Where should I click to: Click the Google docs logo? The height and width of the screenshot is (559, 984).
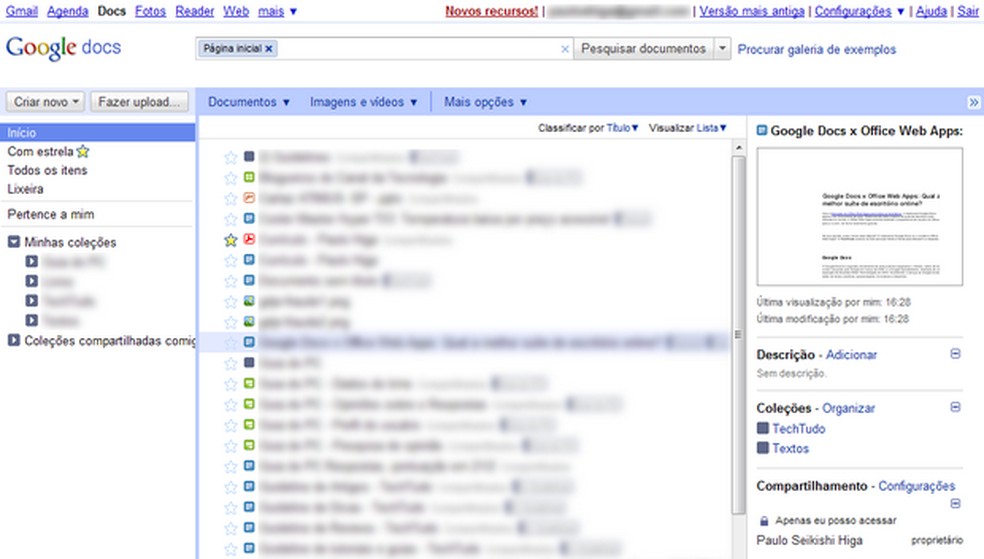tap(63, 48)
